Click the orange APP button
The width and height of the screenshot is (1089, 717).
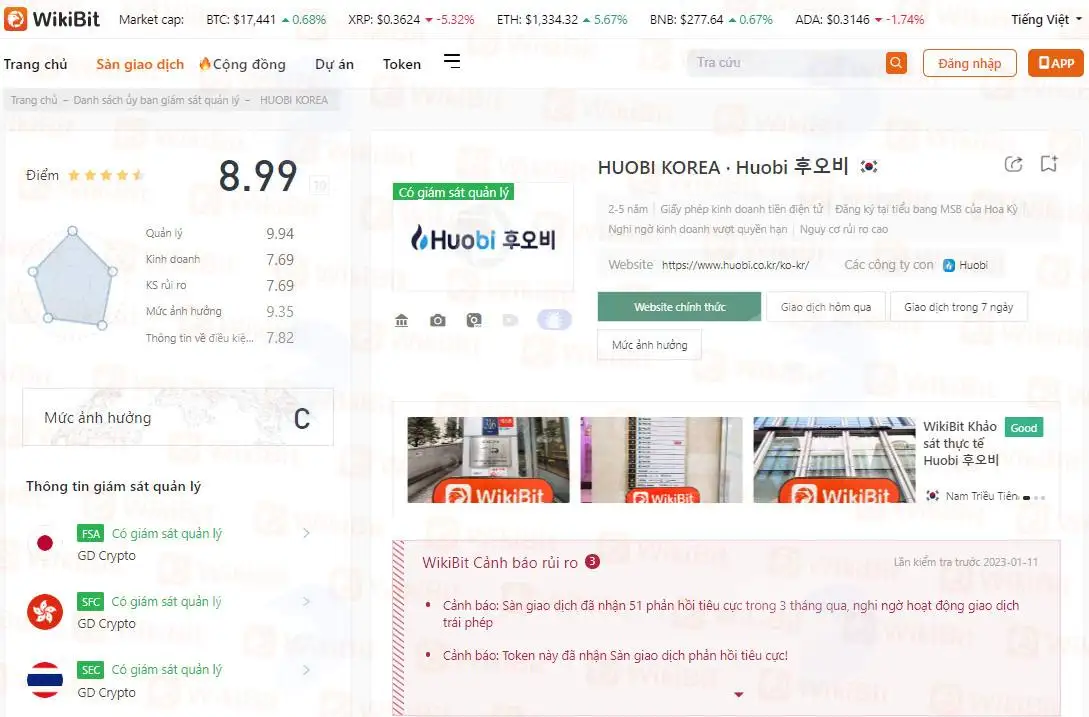coord(1056,63)
